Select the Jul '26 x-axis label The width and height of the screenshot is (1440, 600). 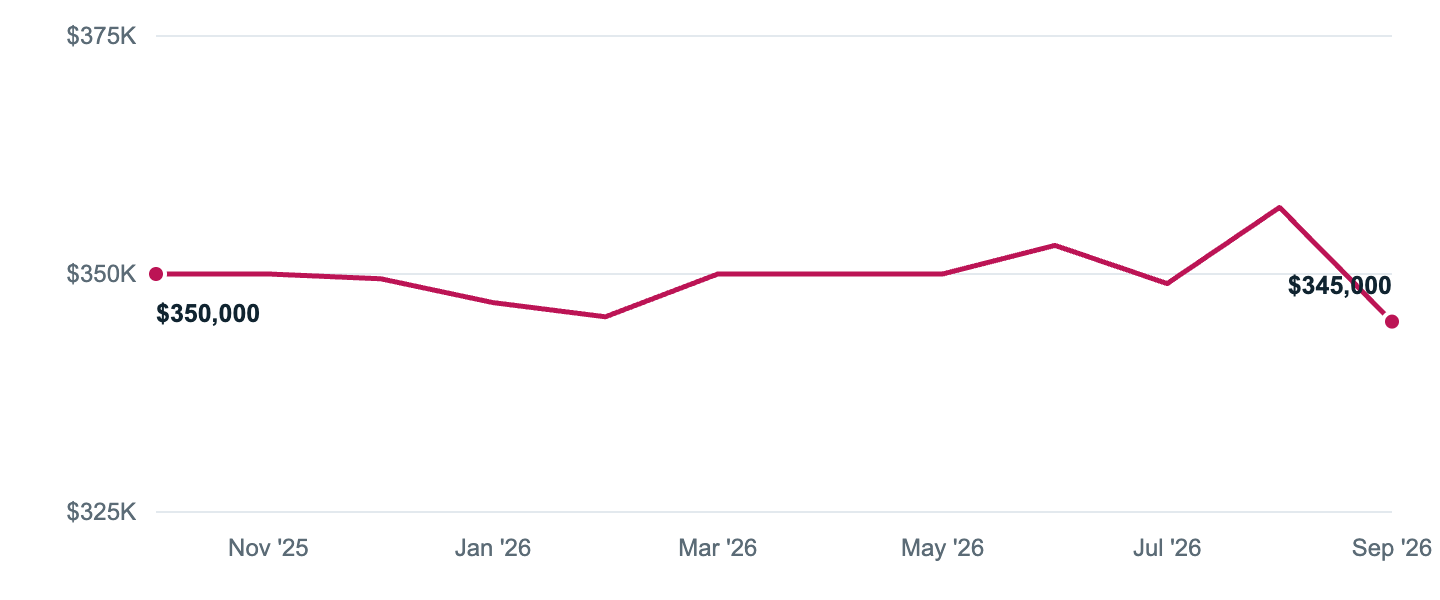click(x=1167, y=548)
